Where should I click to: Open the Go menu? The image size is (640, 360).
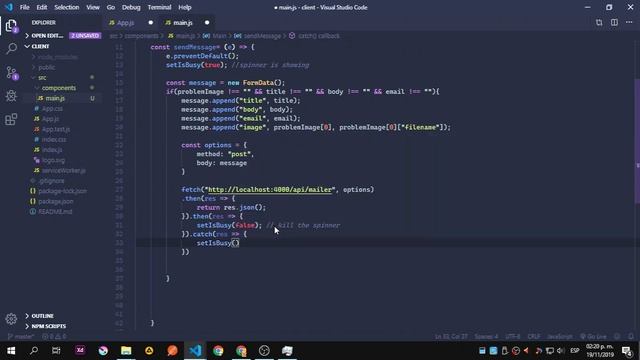[111, 7]
